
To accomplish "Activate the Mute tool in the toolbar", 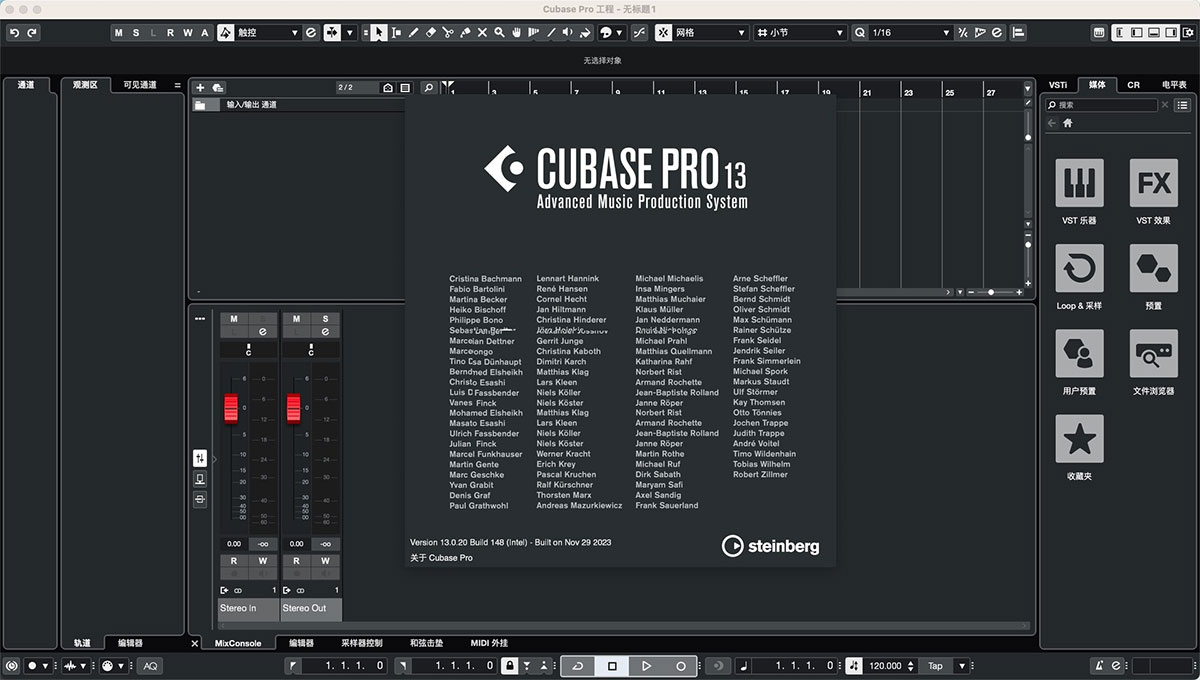I will click(x=482, y=33).
